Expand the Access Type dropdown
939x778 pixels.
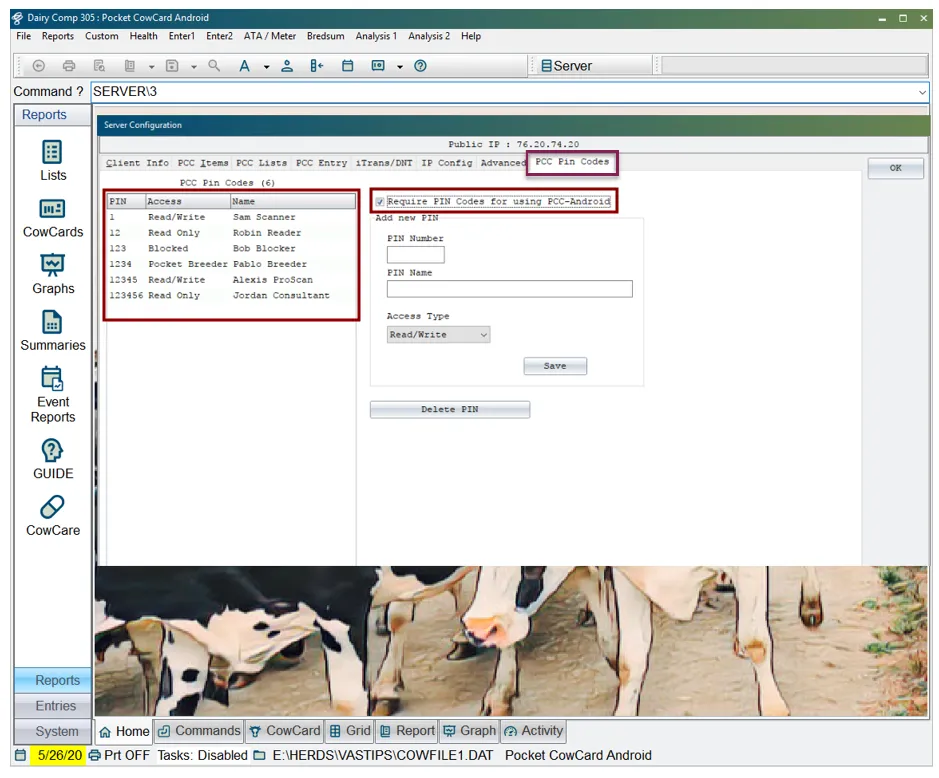[x=438, y=335]
